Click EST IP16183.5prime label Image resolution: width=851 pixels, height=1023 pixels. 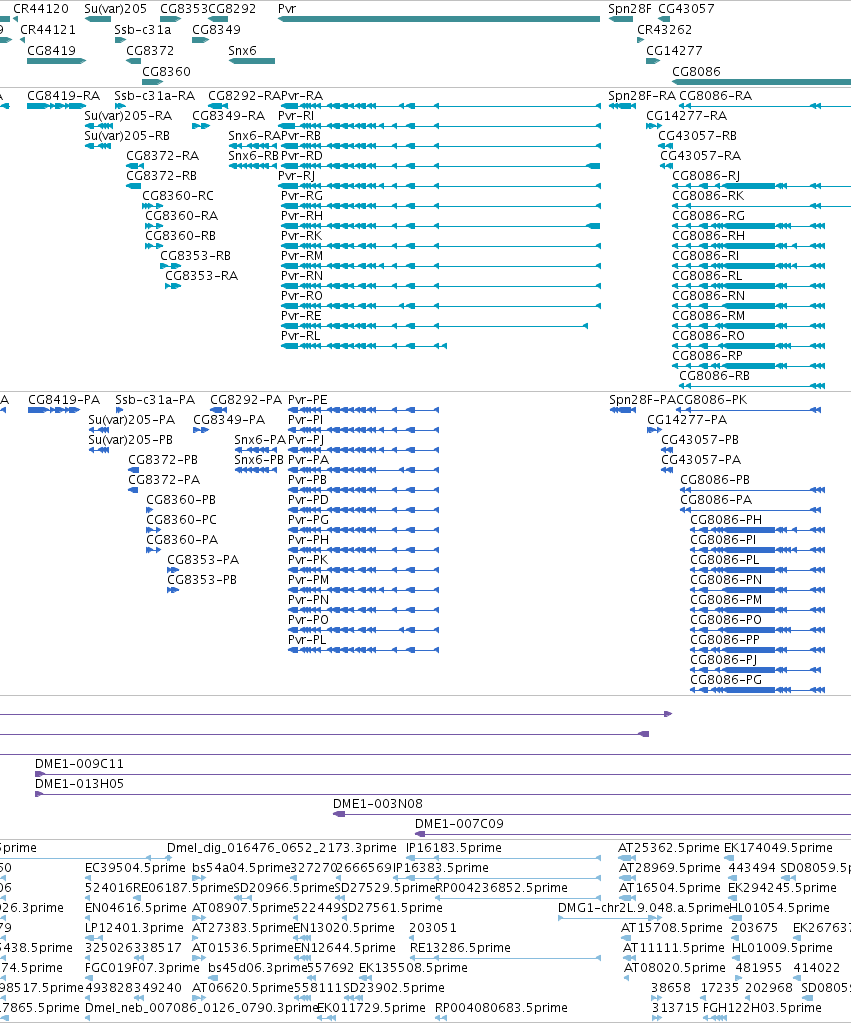[x=454, y=847]
